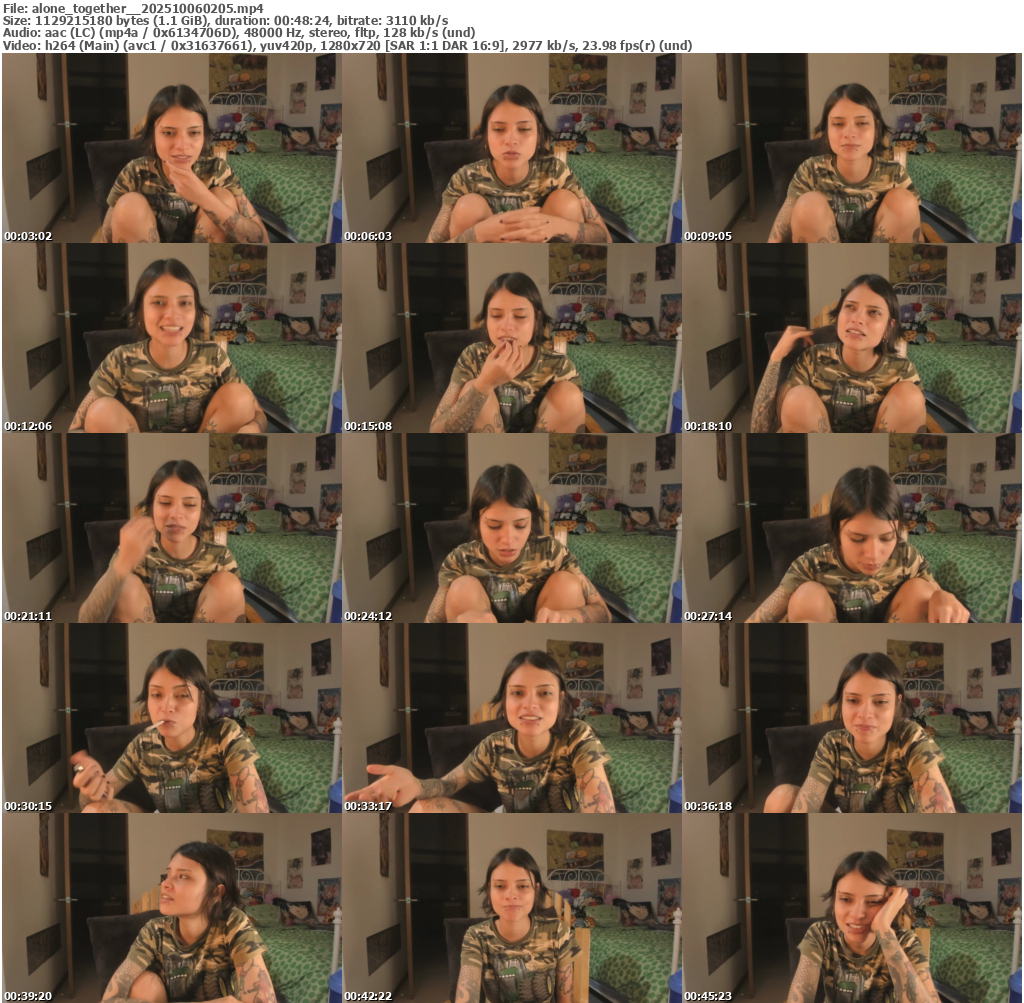Click the file name alone_together__202510060205.mp4

[148, 8]
